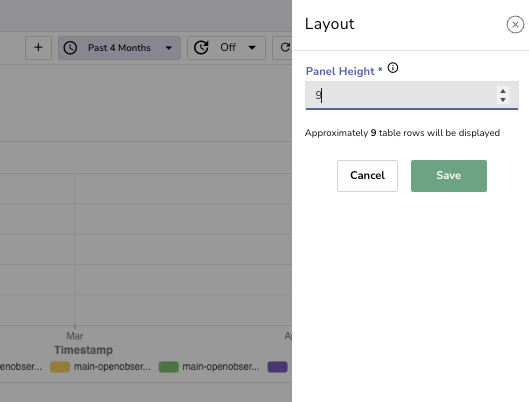
Task: Cancel the layout changes
Action: click(367, 176)
